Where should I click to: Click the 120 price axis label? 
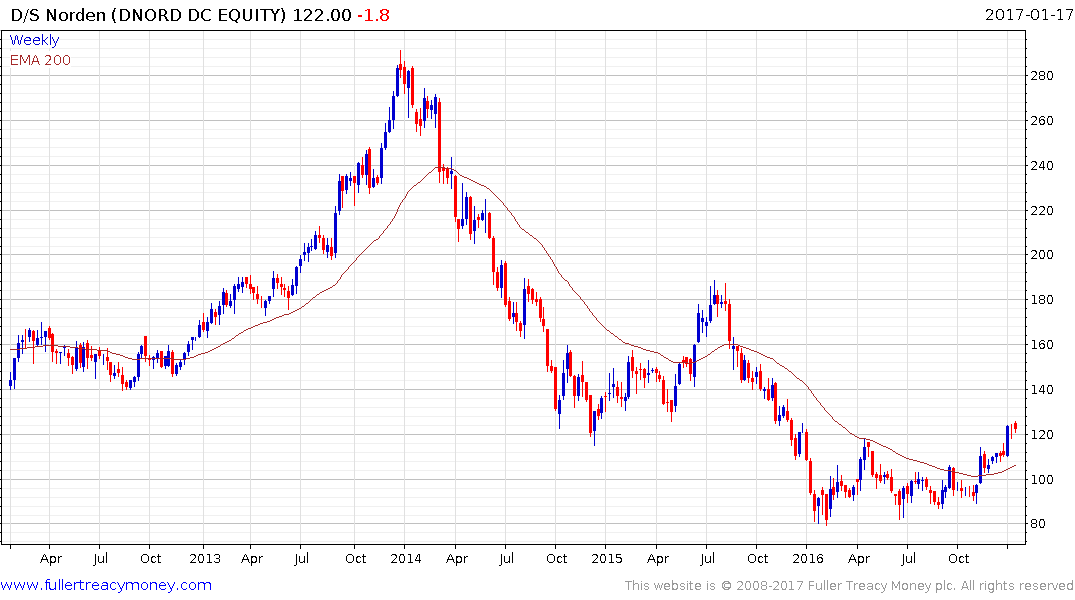(x=1042, y=435)
